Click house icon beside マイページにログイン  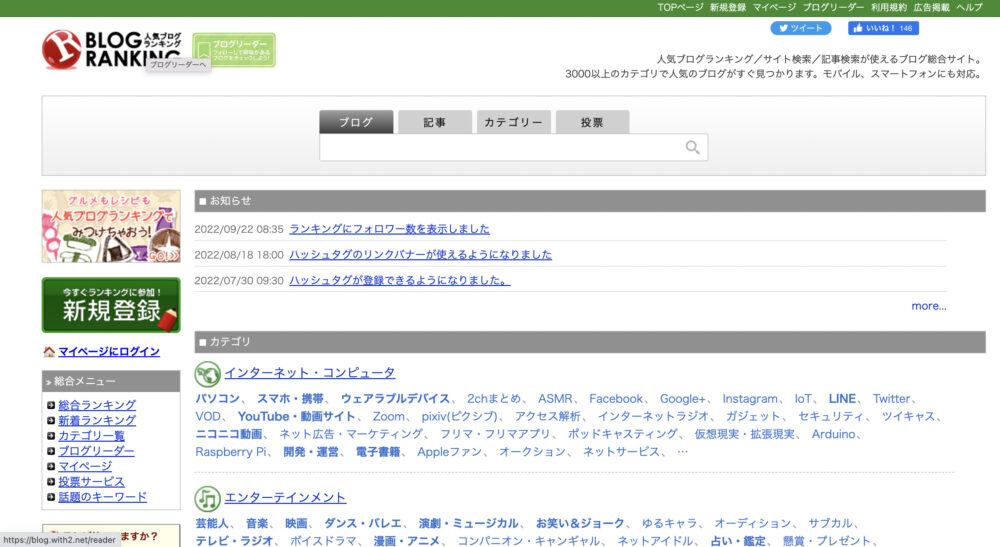(x=49, y=351)
